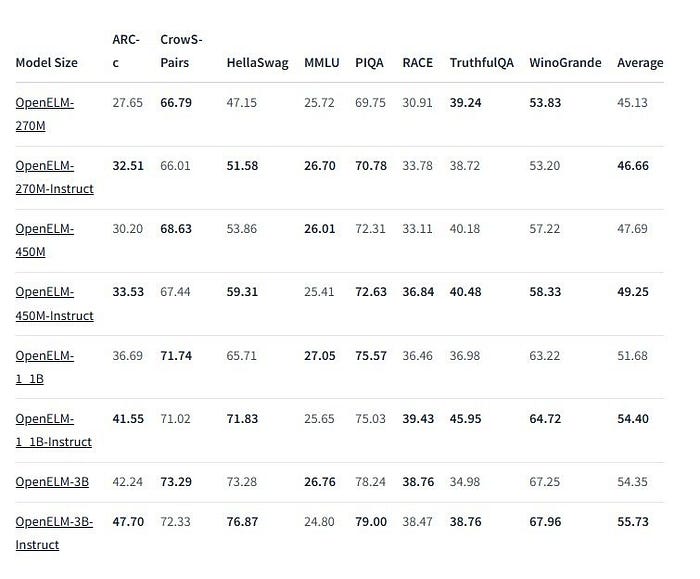Select the 66.79 CrowS-Pairs score cell
Image resolution: width=700 pixels, height=579 pixels.
click(x=176, y=103)
